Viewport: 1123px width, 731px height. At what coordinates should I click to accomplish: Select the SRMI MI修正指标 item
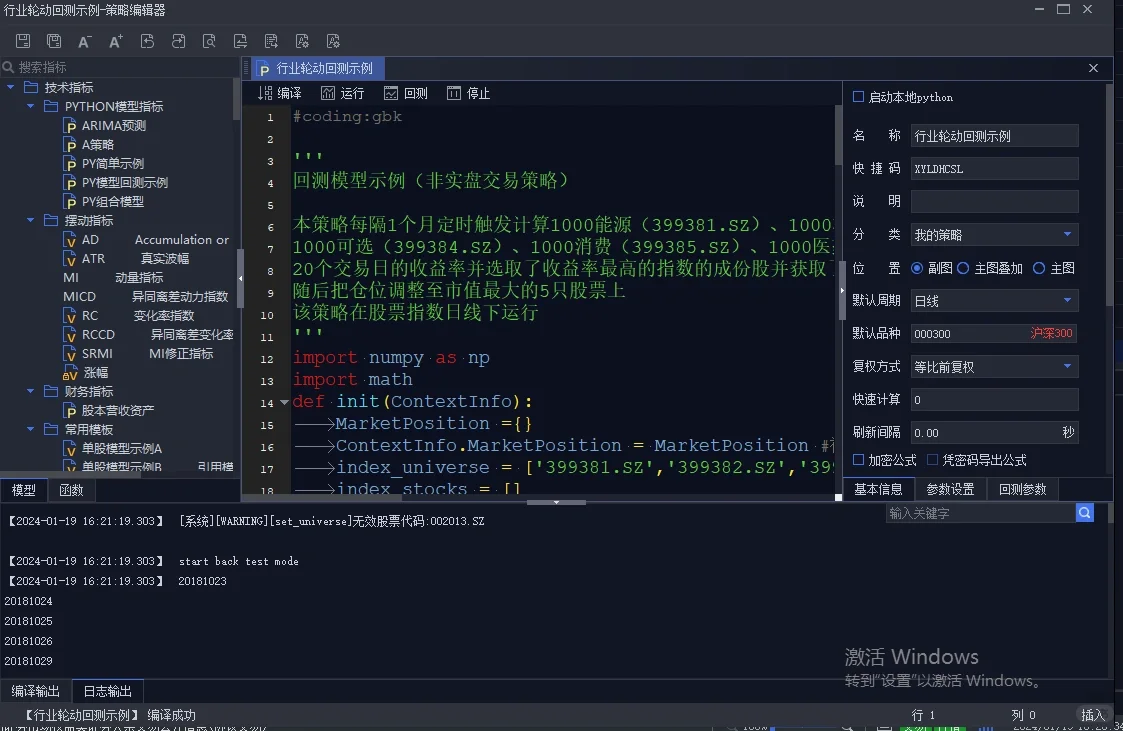pos(138,353)
